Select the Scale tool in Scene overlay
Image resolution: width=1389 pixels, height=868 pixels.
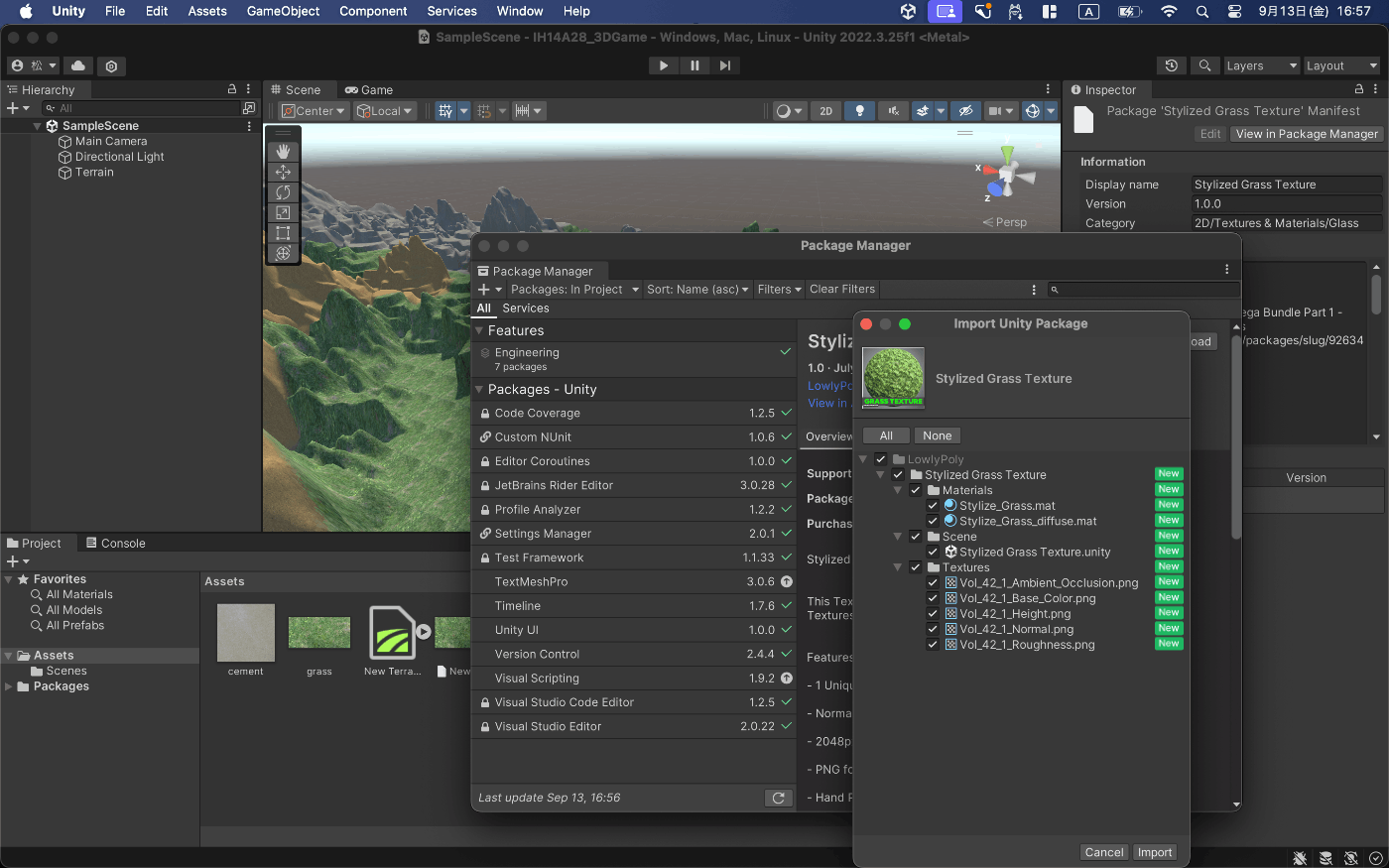(283, 212)
